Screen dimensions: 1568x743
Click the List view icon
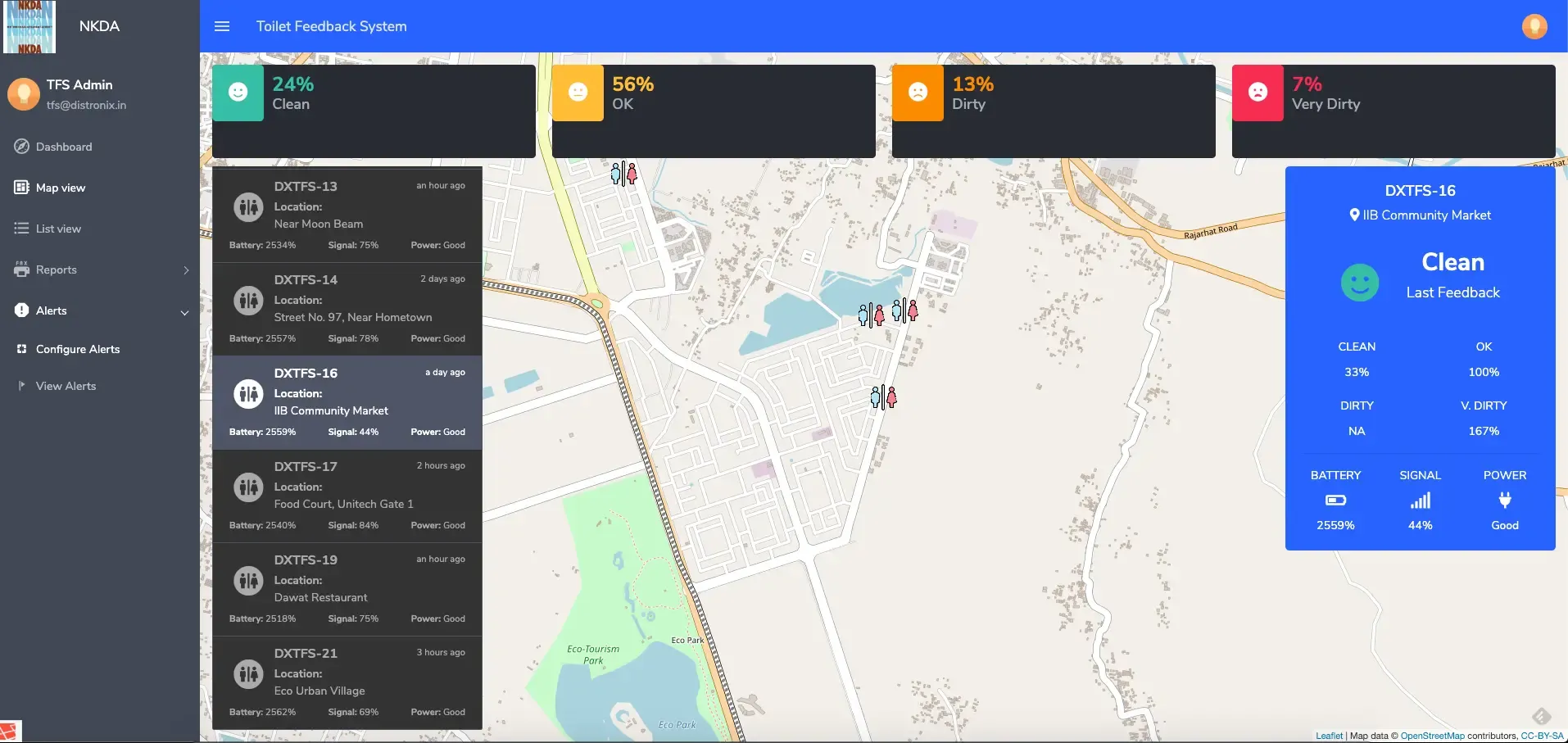pos(20,228)
